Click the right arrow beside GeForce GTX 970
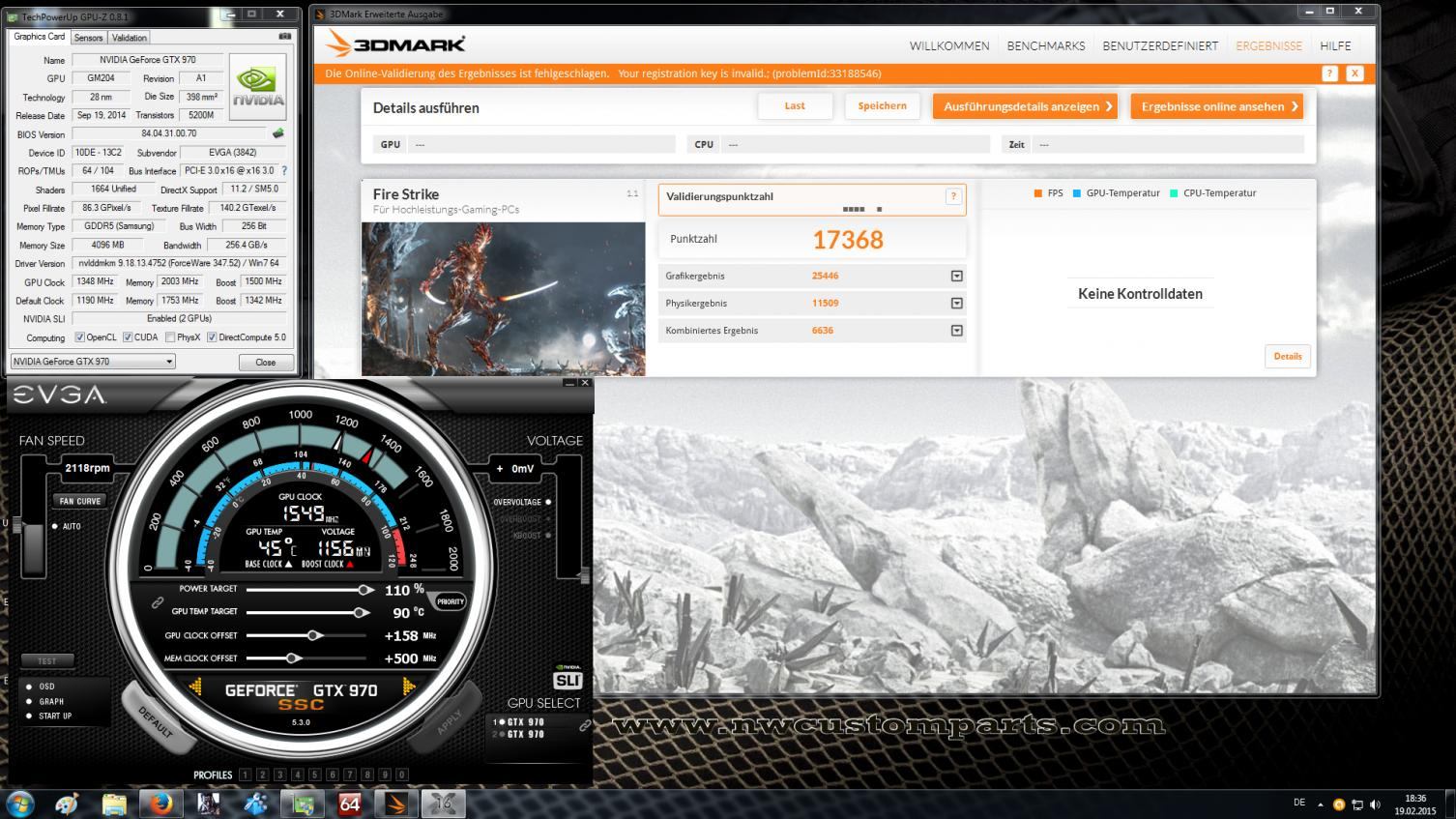 coord(408,687)
